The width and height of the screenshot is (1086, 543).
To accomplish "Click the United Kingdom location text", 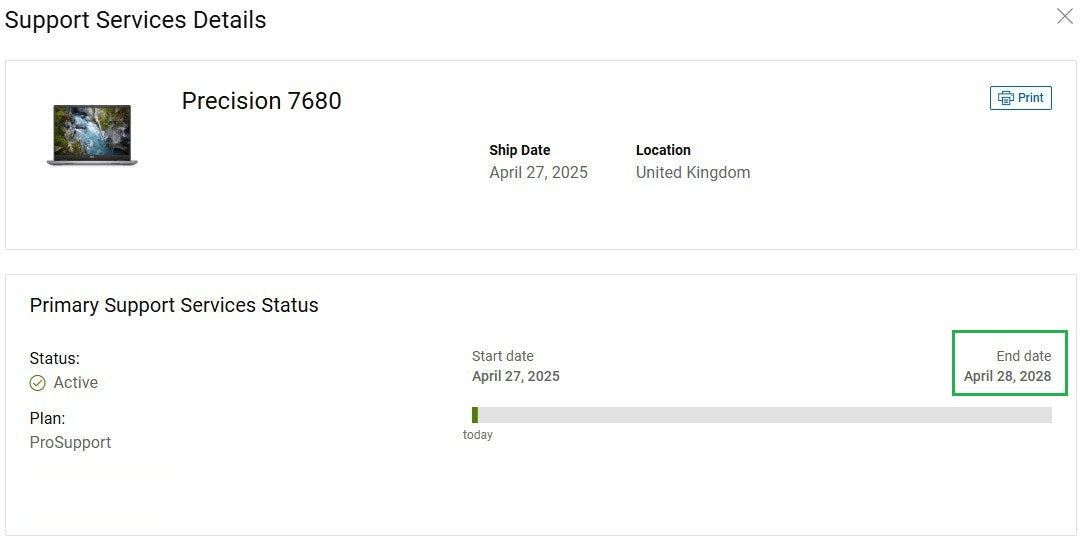I will tap(693, 172).
